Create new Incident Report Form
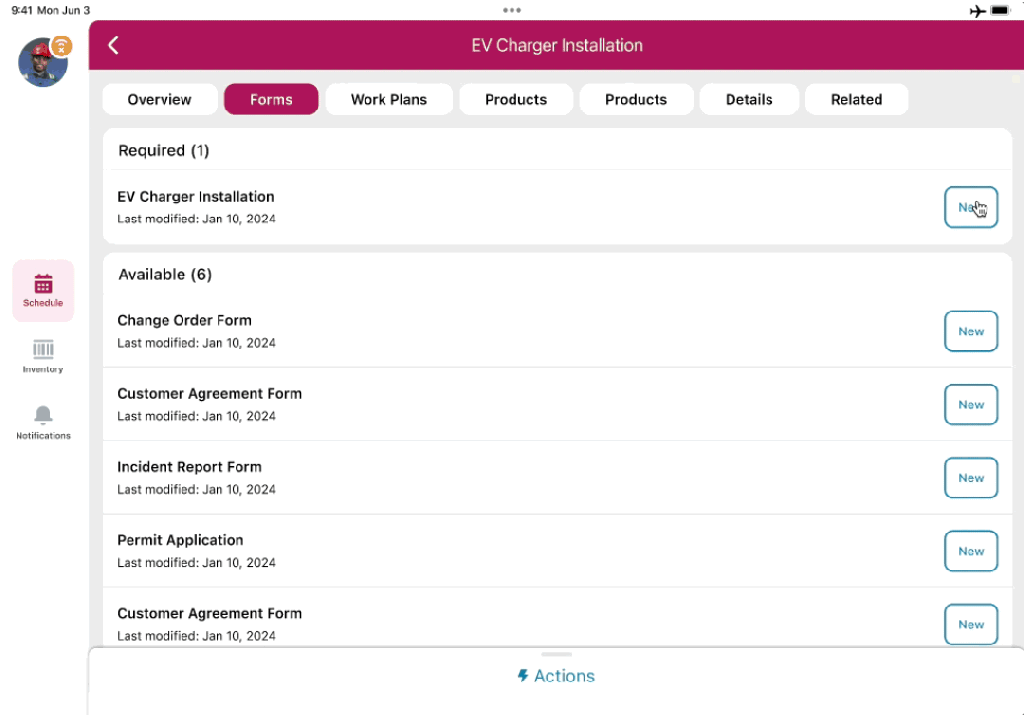This screenshot has height=718, width=1024. (971, 478)
